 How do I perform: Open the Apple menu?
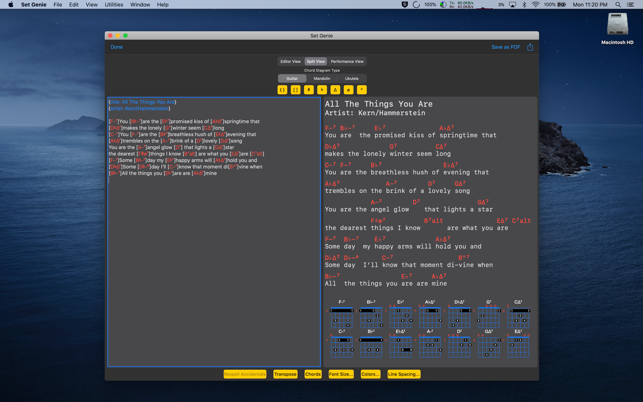[11, 5]
